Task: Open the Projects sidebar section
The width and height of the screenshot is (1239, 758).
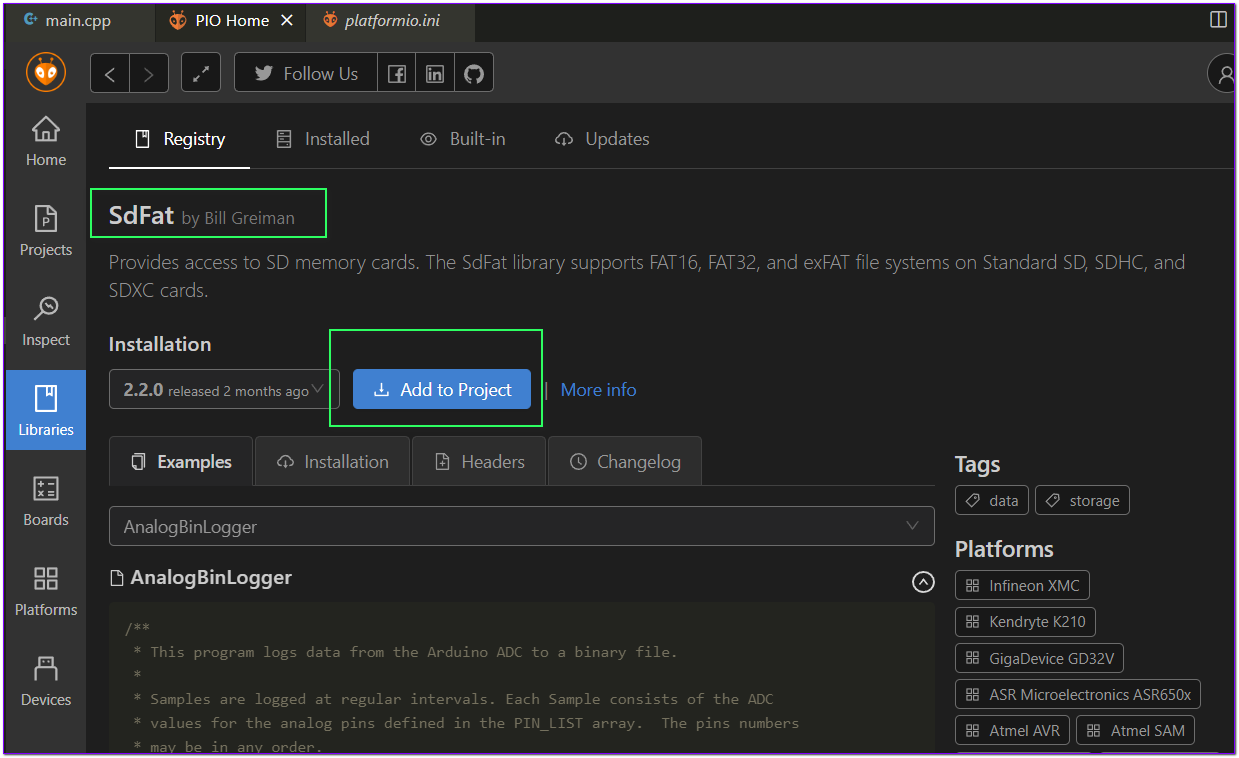Action: click(x=46, y=232)
